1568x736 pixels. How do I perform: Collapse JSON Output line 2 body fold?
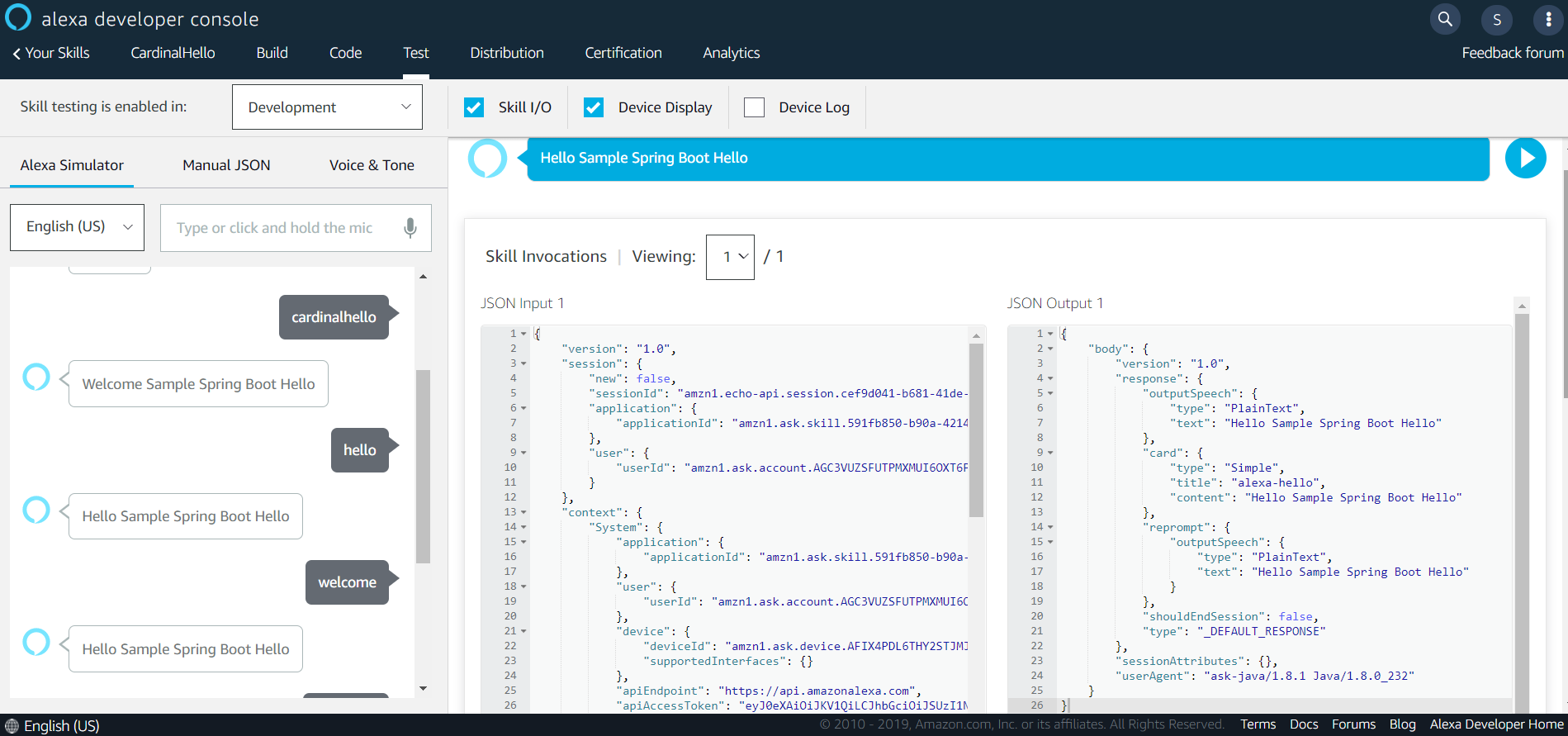1050,349
